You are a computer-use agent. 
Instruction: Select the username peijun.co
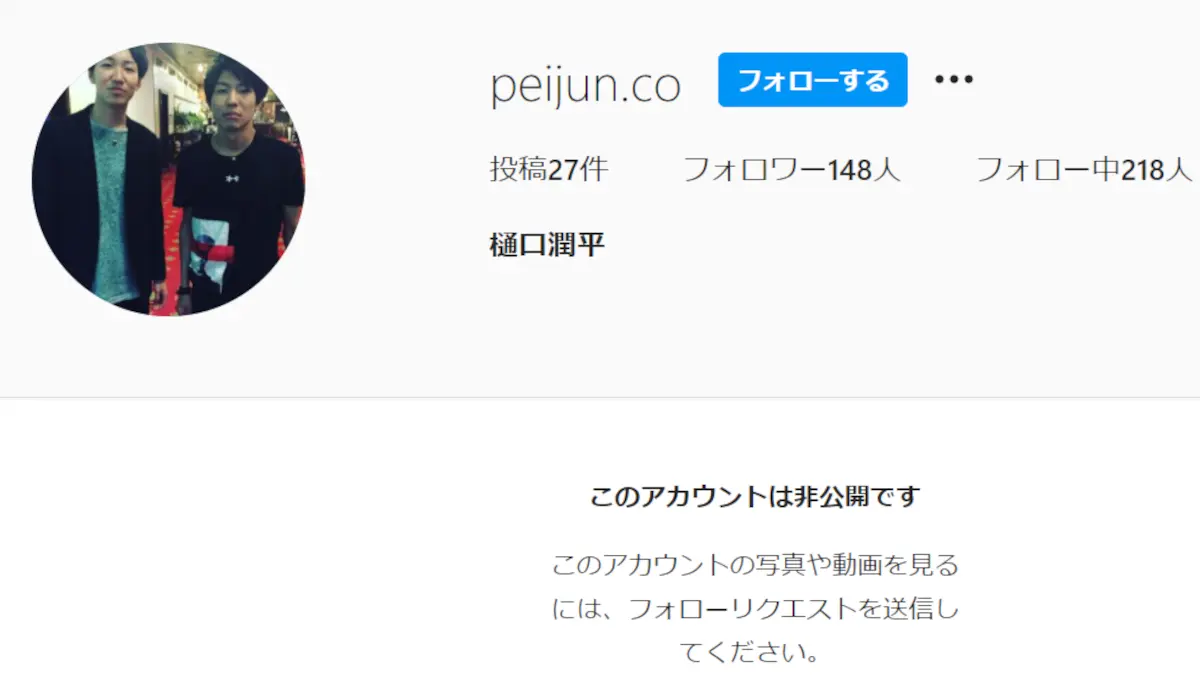click(x=585, y=87)
